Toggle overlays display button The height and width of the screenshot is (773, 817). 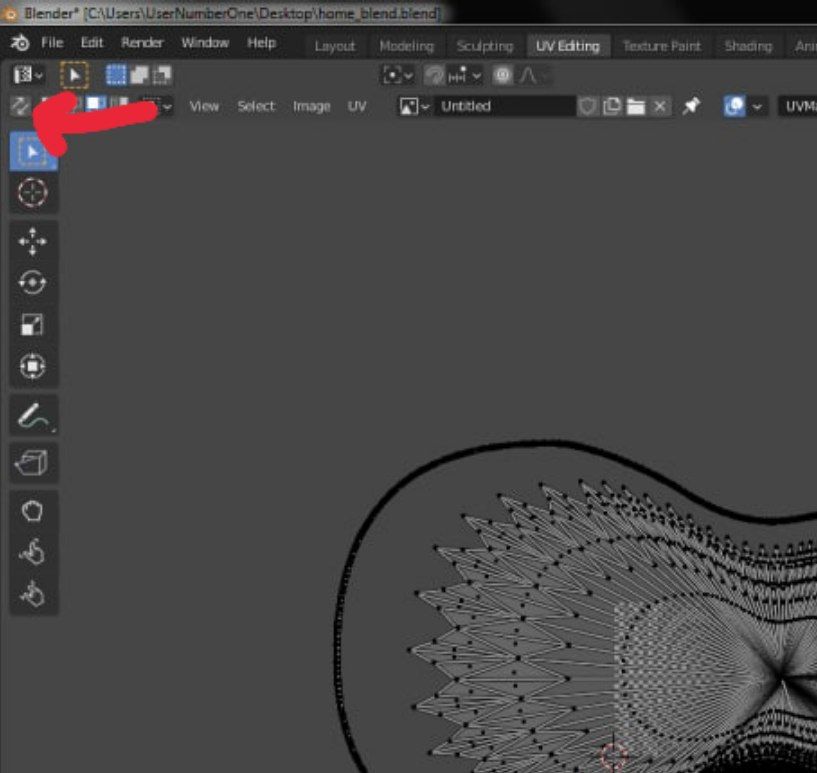pos(734,106)
